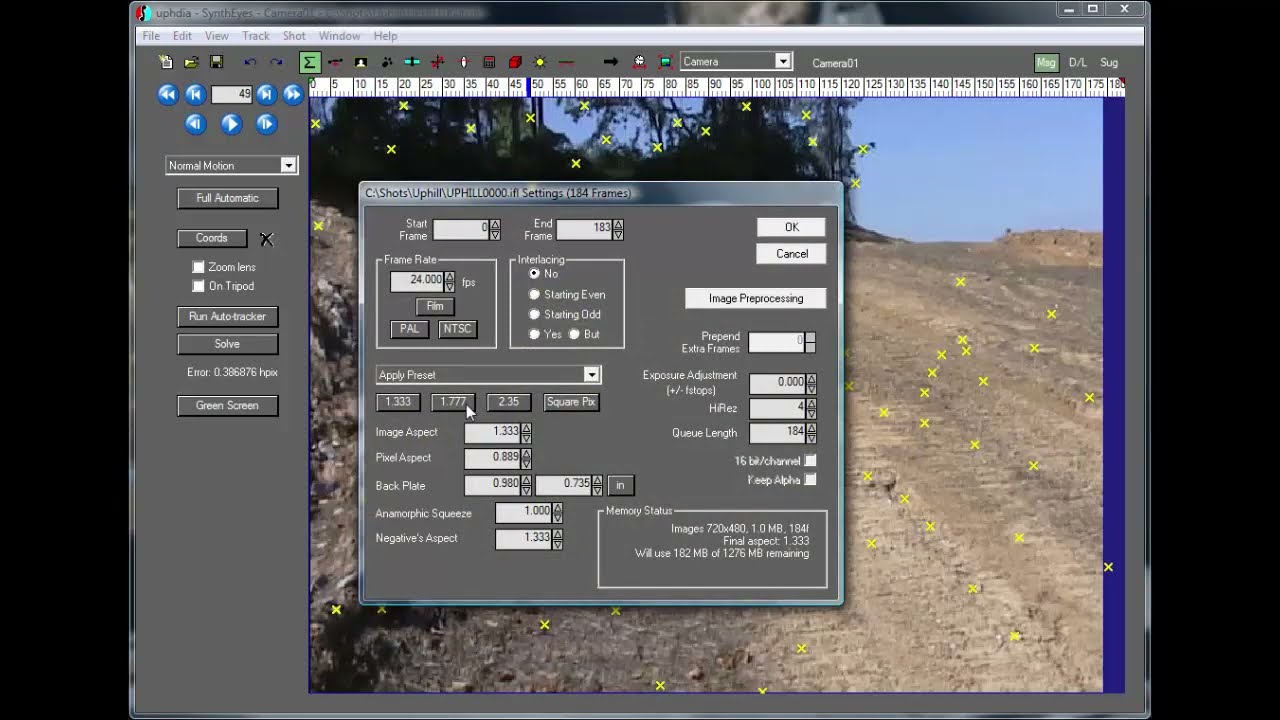Select Starting Even interlacing option
Screen dimensions: 1280x720
point(534,294)
